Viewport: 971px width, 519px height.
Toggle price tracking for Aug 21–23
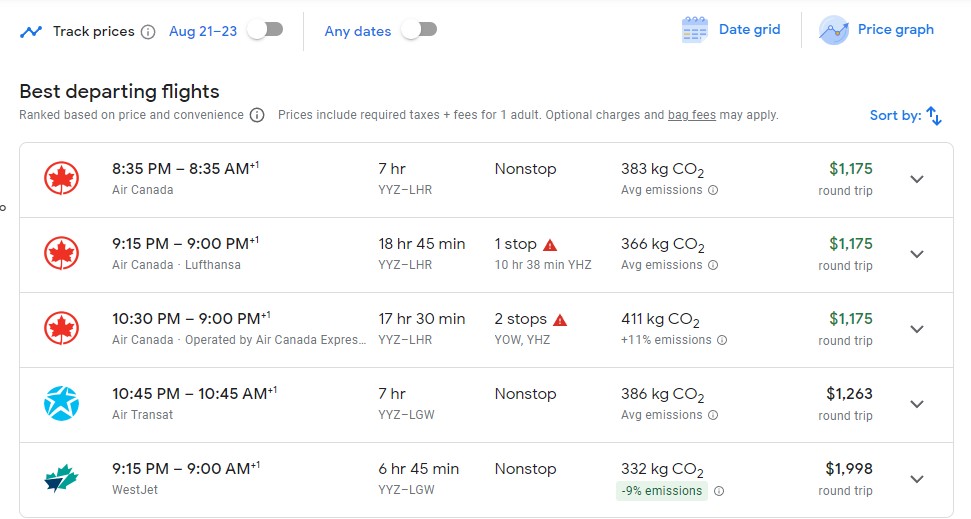pos(266,30)
